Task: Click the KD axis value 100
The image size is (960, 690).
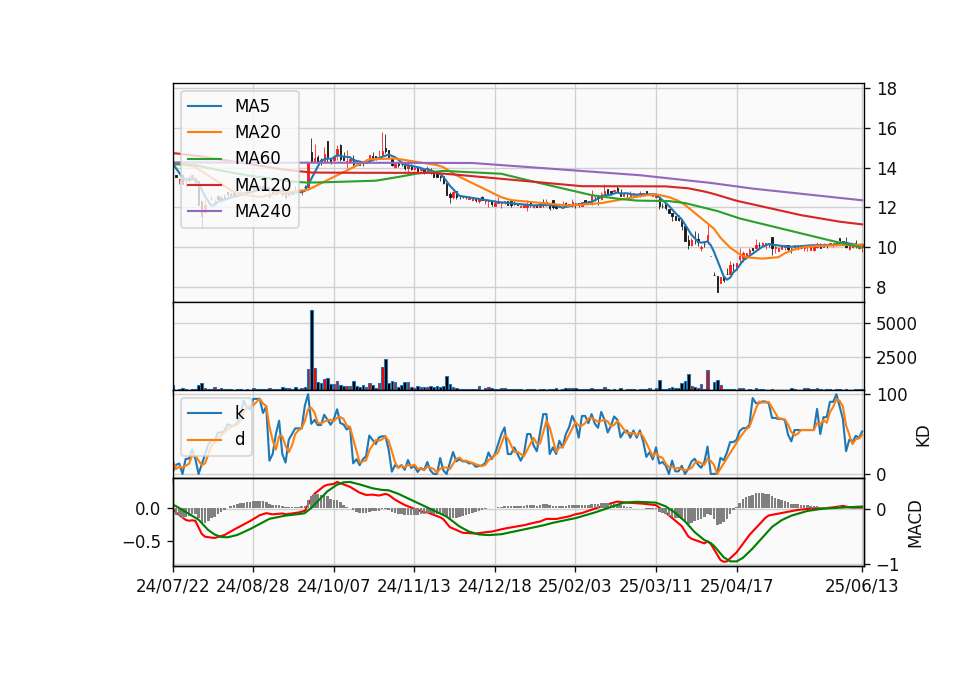Action: coord(892,395)
